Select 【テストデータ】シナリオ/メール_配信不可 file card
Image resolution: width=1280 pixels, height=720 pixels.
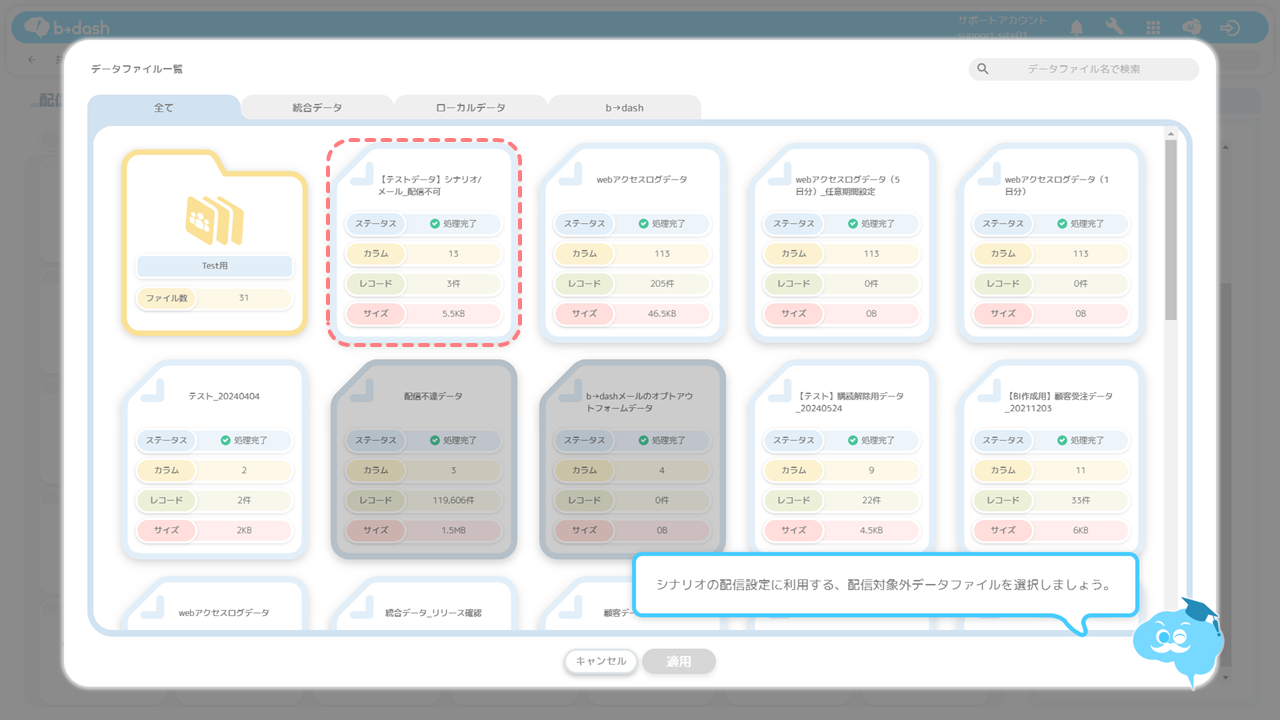tap(424, 242)
